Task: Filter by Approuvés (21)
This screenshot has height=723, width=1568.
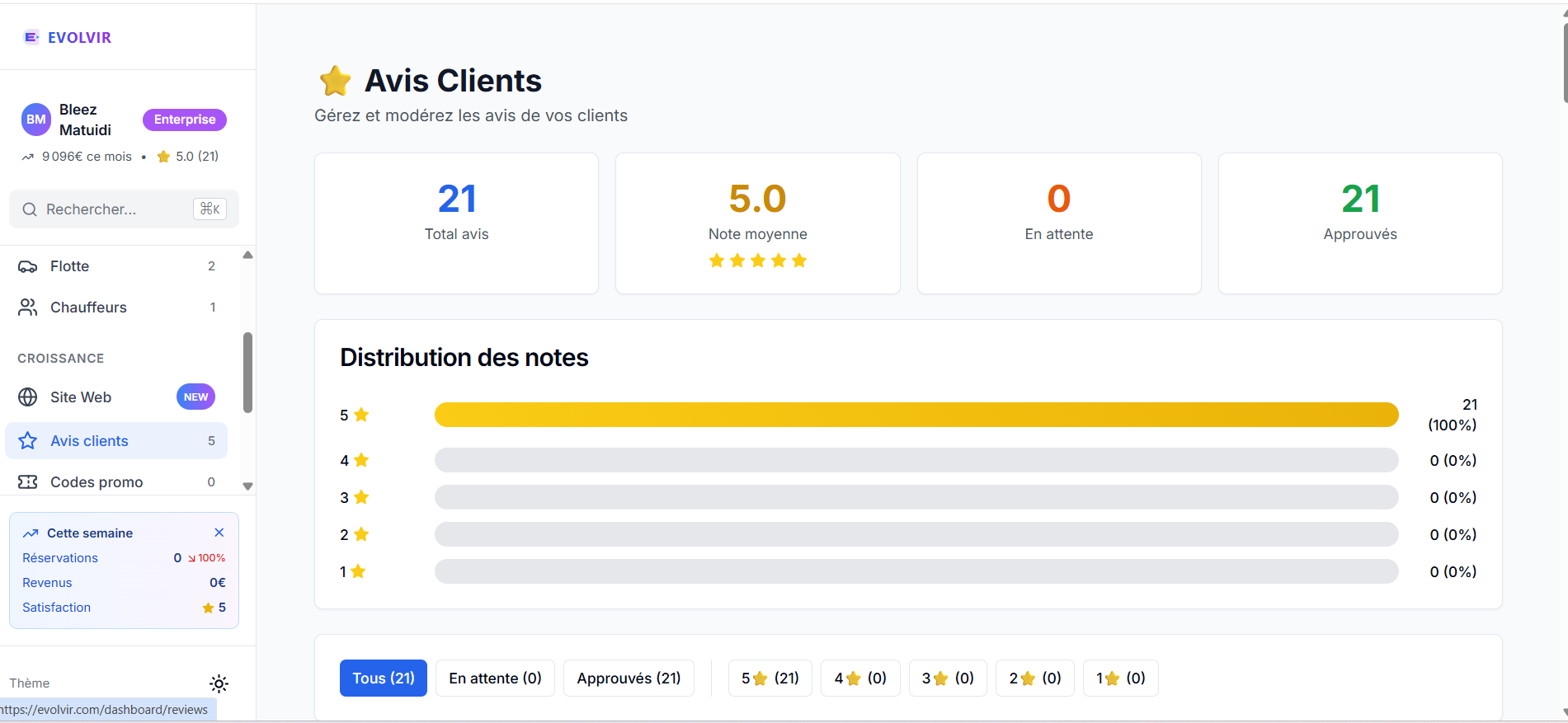Action: (629, 678)
